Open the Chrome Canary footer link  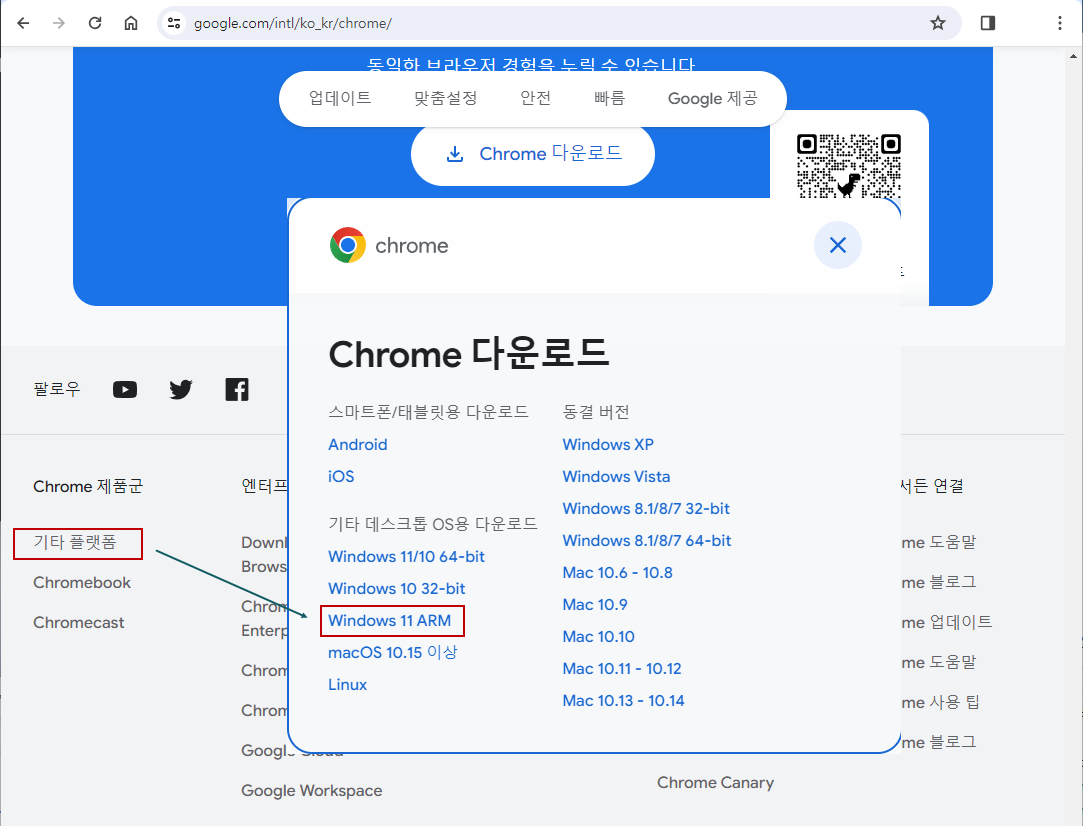pos(715,782)
